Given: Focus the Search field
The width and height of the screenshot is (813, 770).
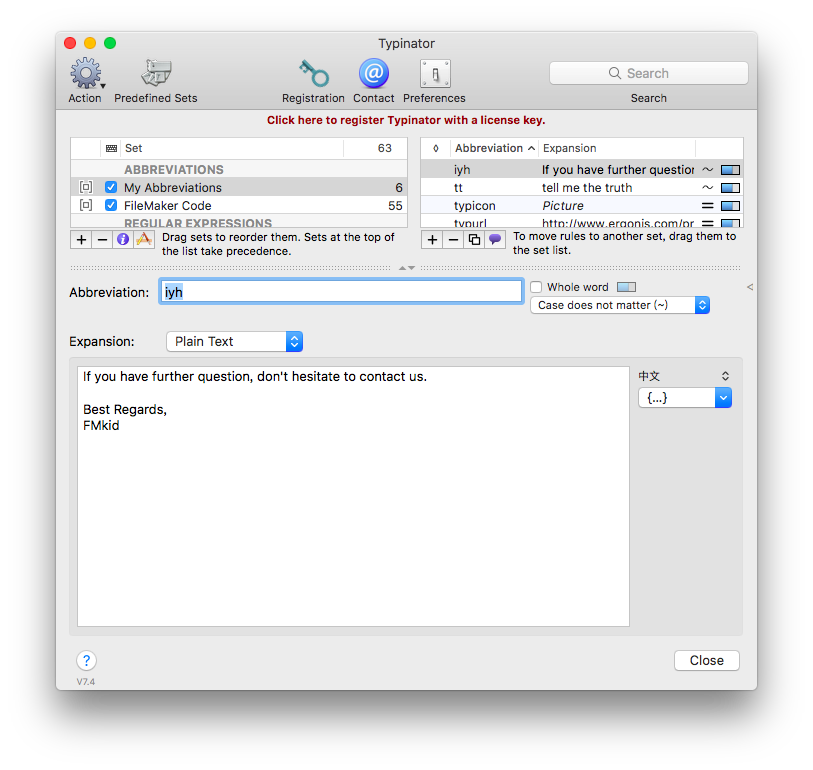Looking at the screenshot, I should pos(649,73).
